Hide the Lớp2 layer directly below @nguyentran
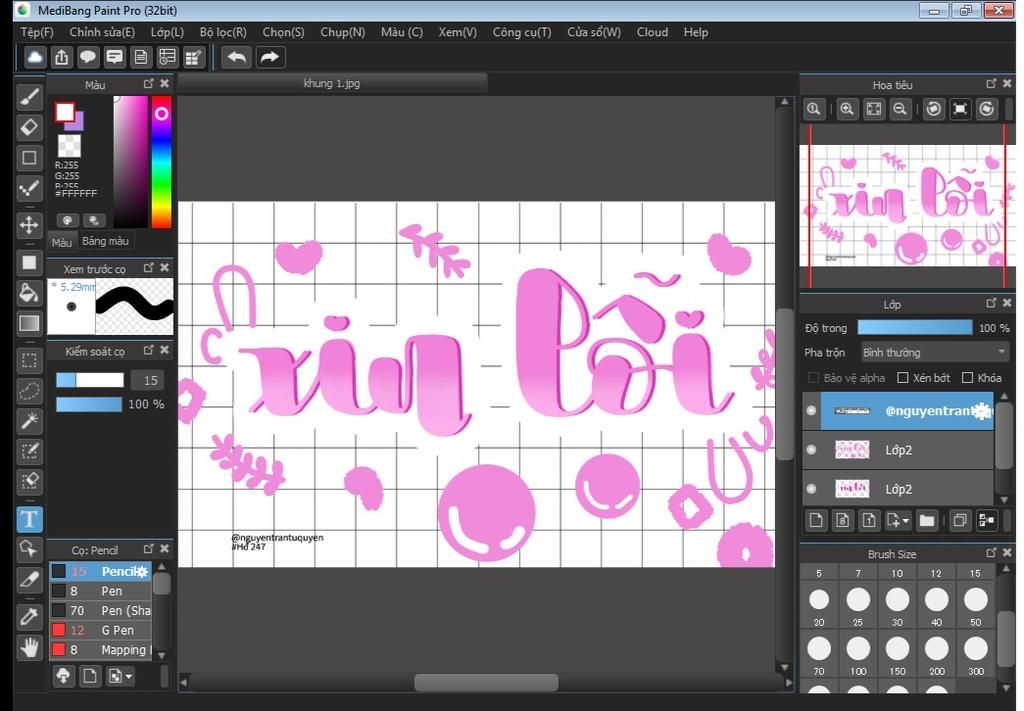This screenshot has height=711, width=1024. pos(811,450)
